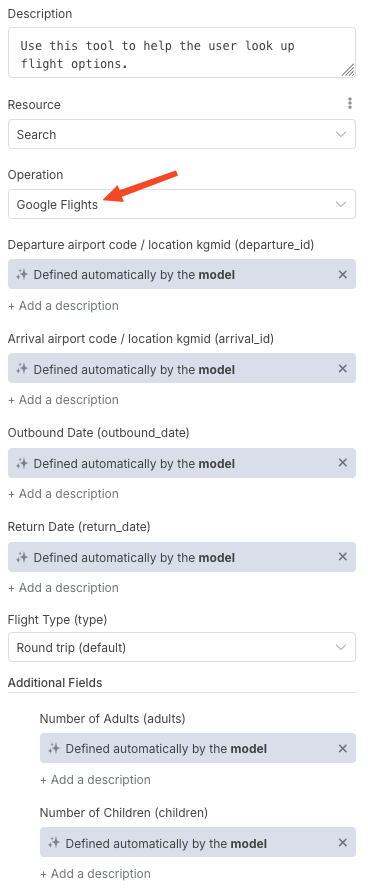368x888 pixels.
Task: Open the Resource three-dot options menu
Action: point(350,103)
